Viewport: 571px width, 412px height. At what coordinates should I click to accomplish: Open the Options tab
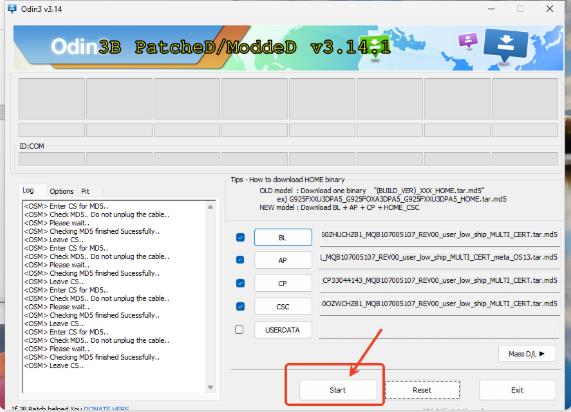click(x=61, y=191)
